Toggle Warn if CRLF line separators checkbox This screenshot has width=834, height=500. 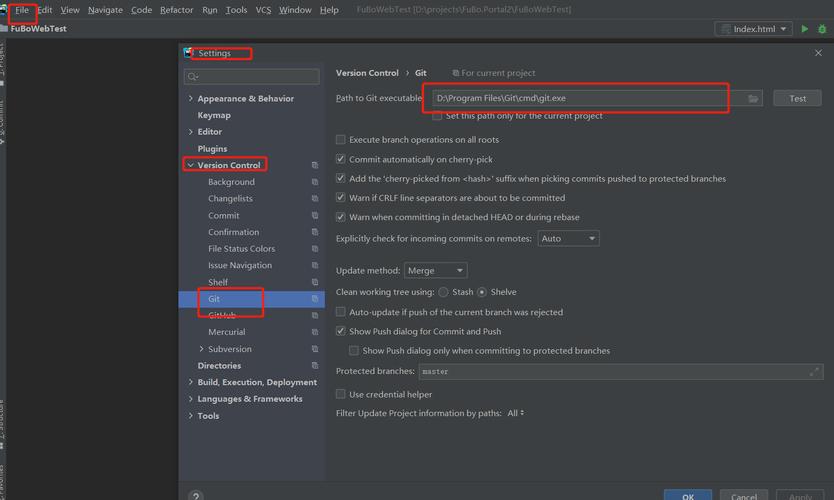pyautogui.click(x=340, y=197)
